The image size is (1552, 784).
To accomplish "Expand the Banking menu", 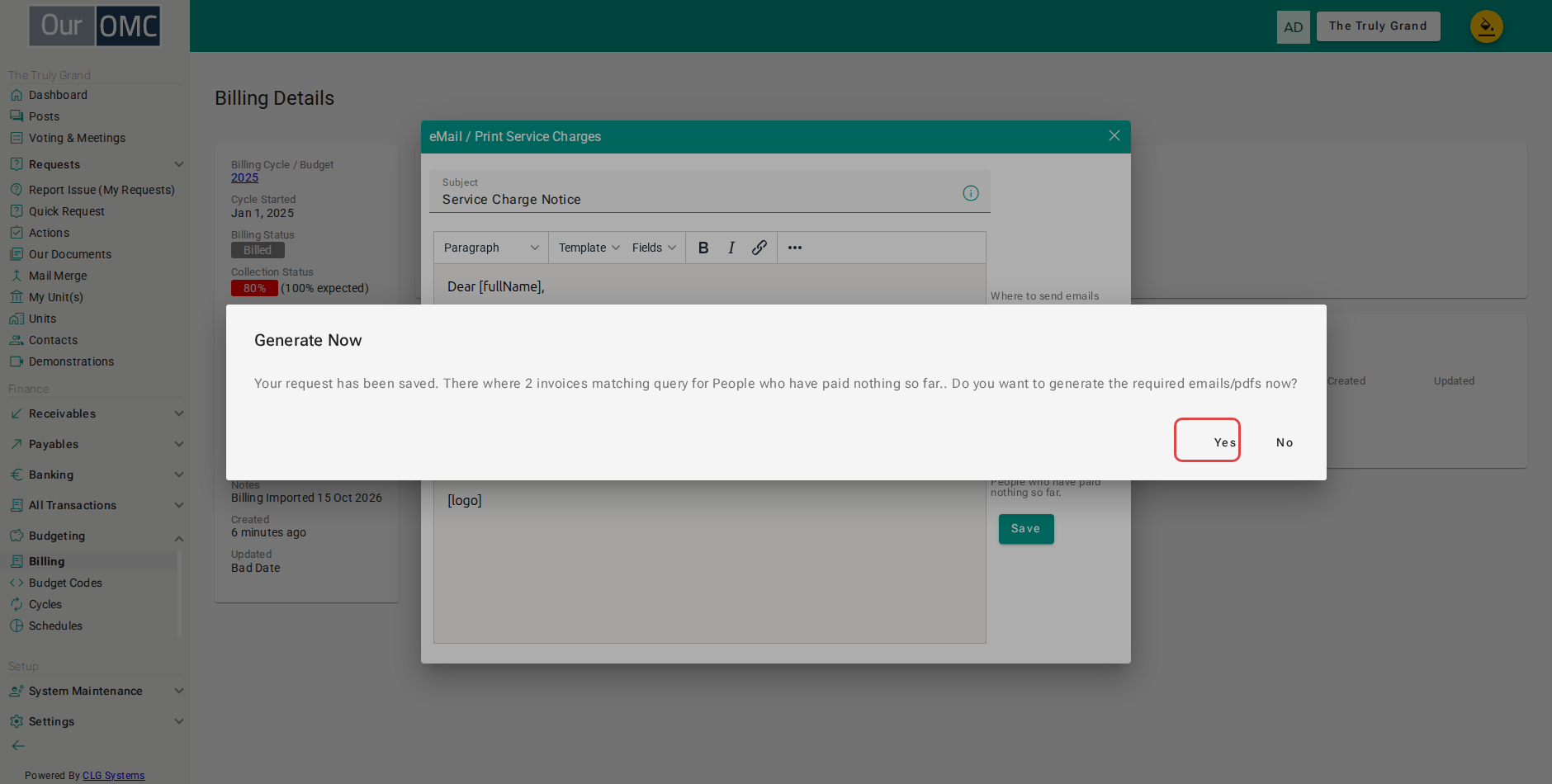I will (x=95, y=475).
